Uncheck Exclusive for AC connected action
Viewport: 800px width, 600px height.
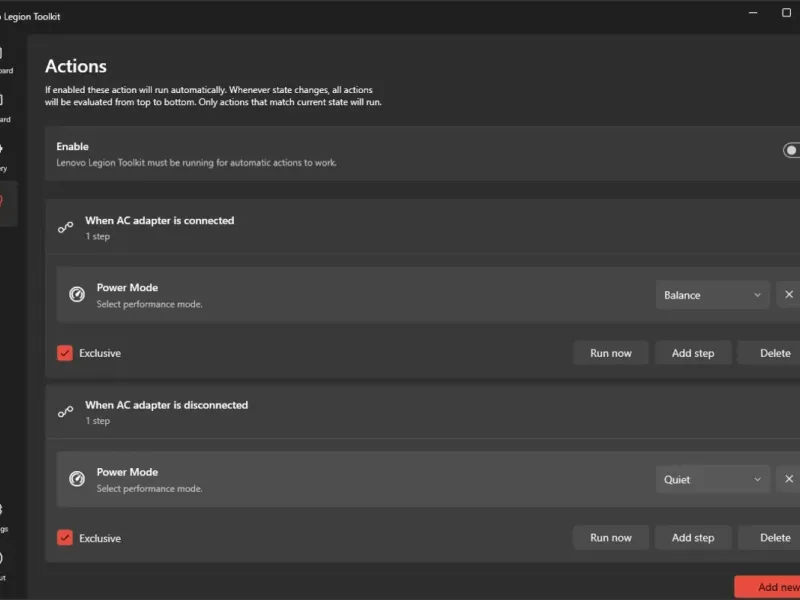[65, 353]
